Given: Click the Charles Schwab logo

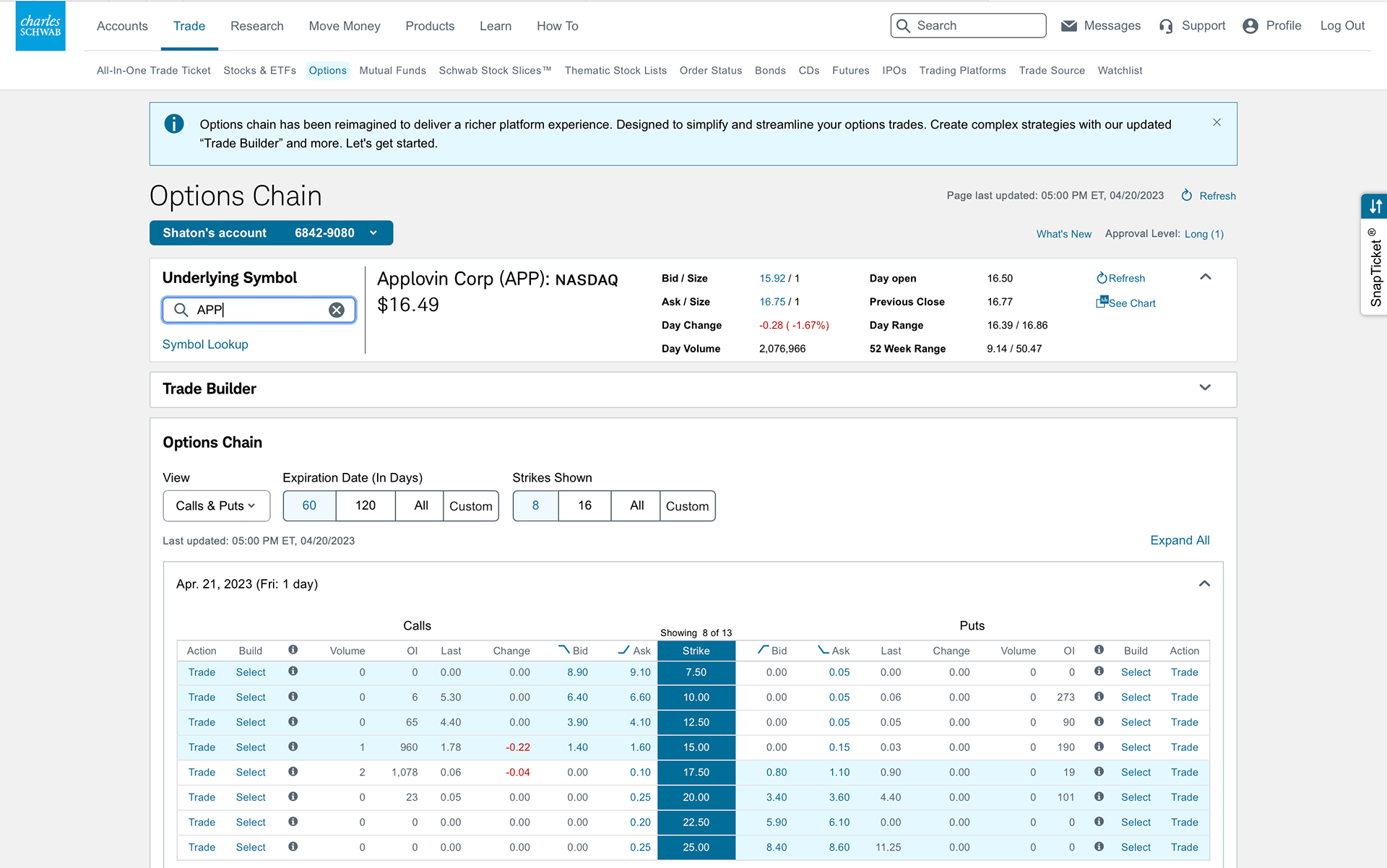Looking at the screenshot, I should click(x=40, y=26).
